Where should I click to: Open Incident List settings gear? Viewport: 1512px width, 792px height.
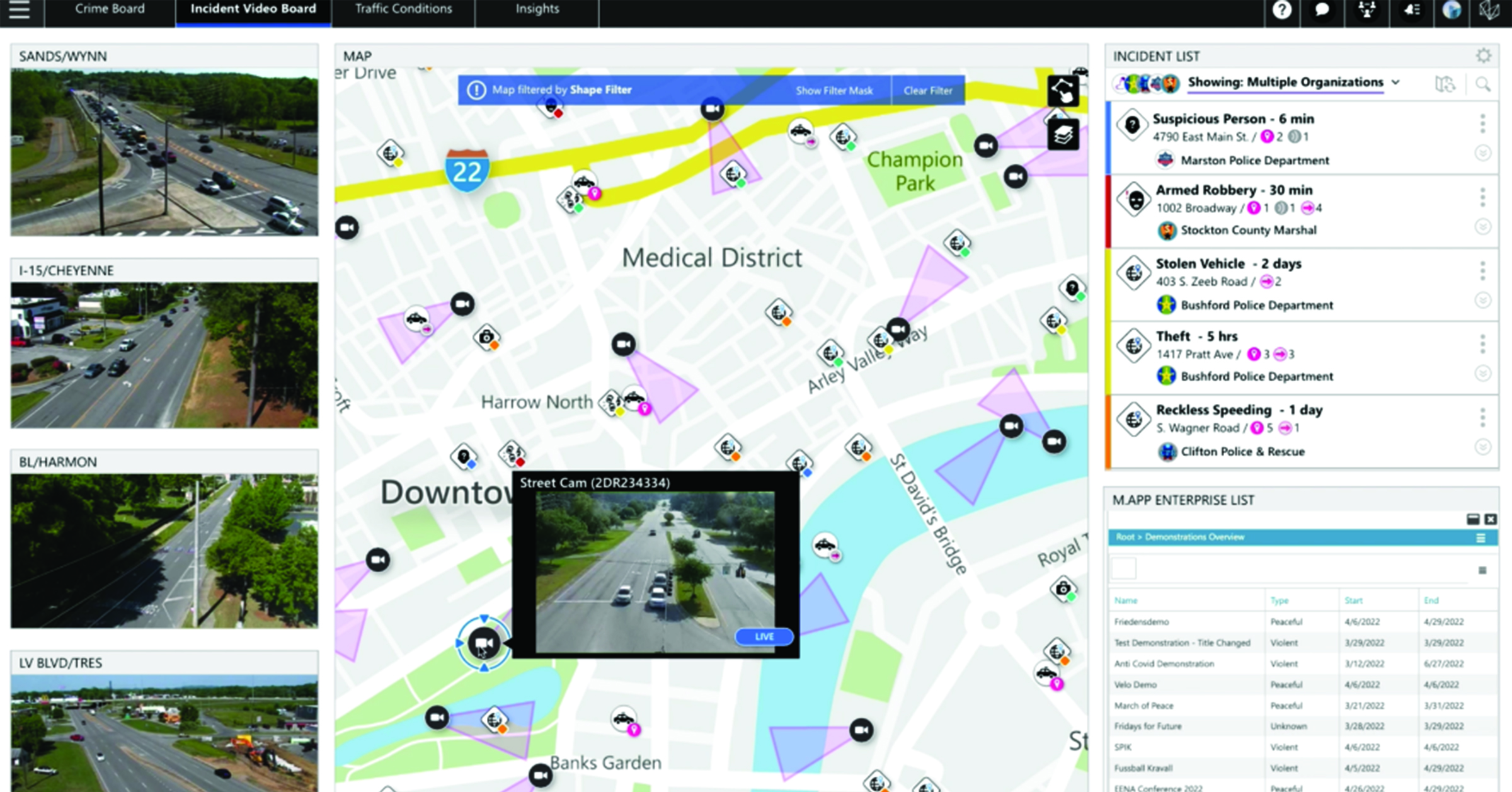tap(1483, 56)
